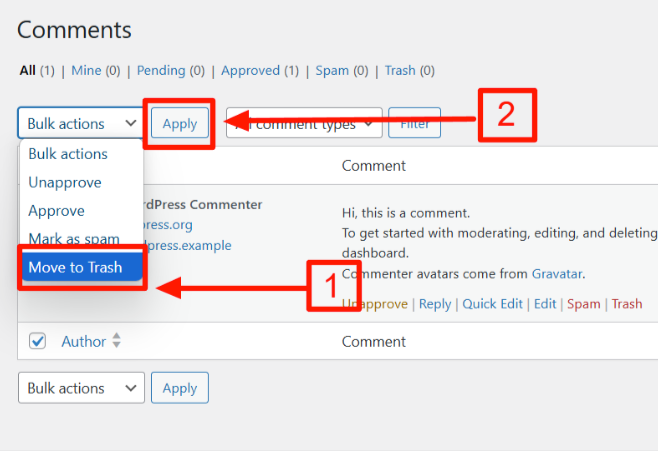Toggle the select-all checkbox beside Author

pyautogui.click(x=37, y=341)
